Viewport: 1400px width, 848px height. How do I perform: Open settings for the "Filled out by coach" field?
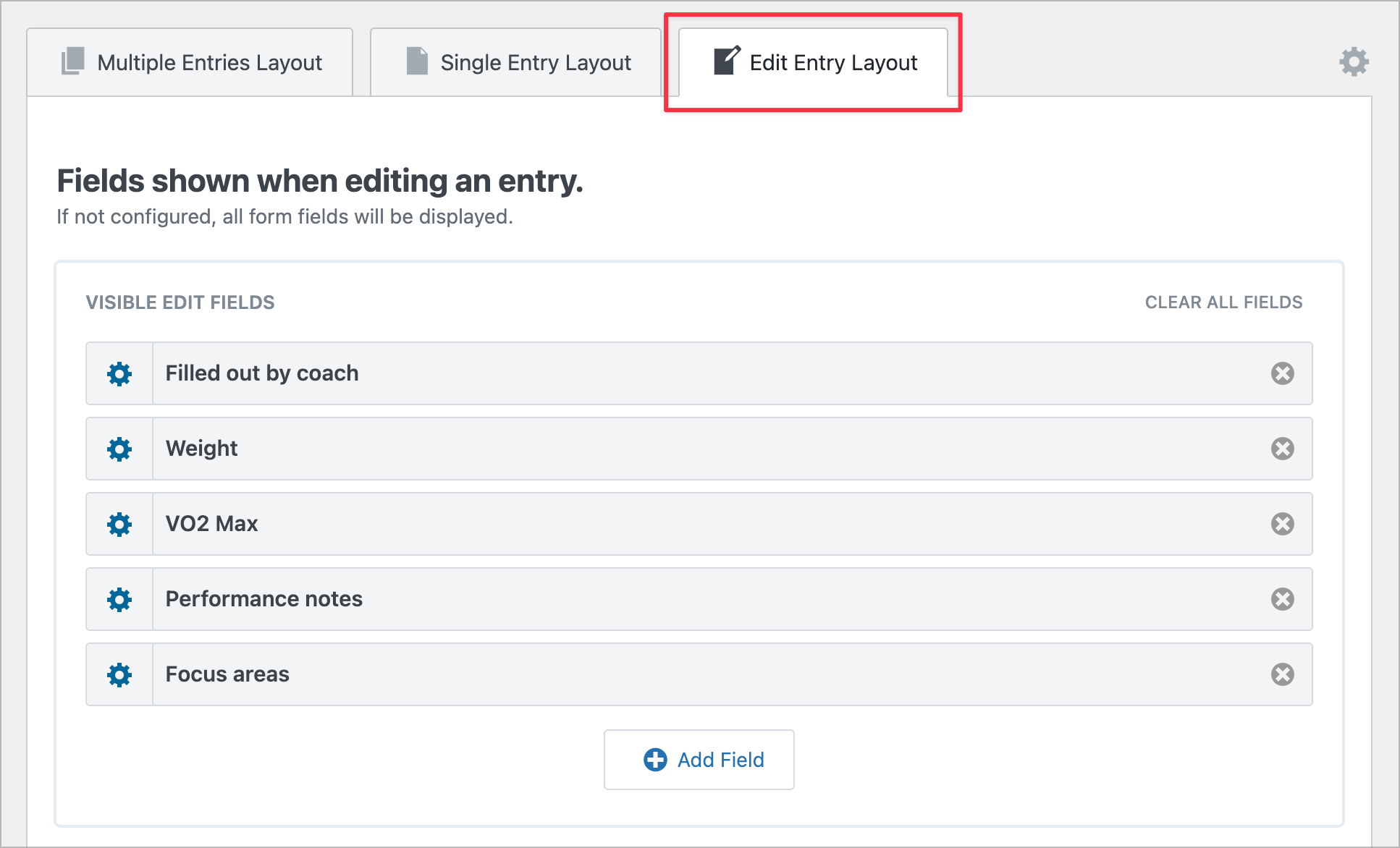(119, 373)
